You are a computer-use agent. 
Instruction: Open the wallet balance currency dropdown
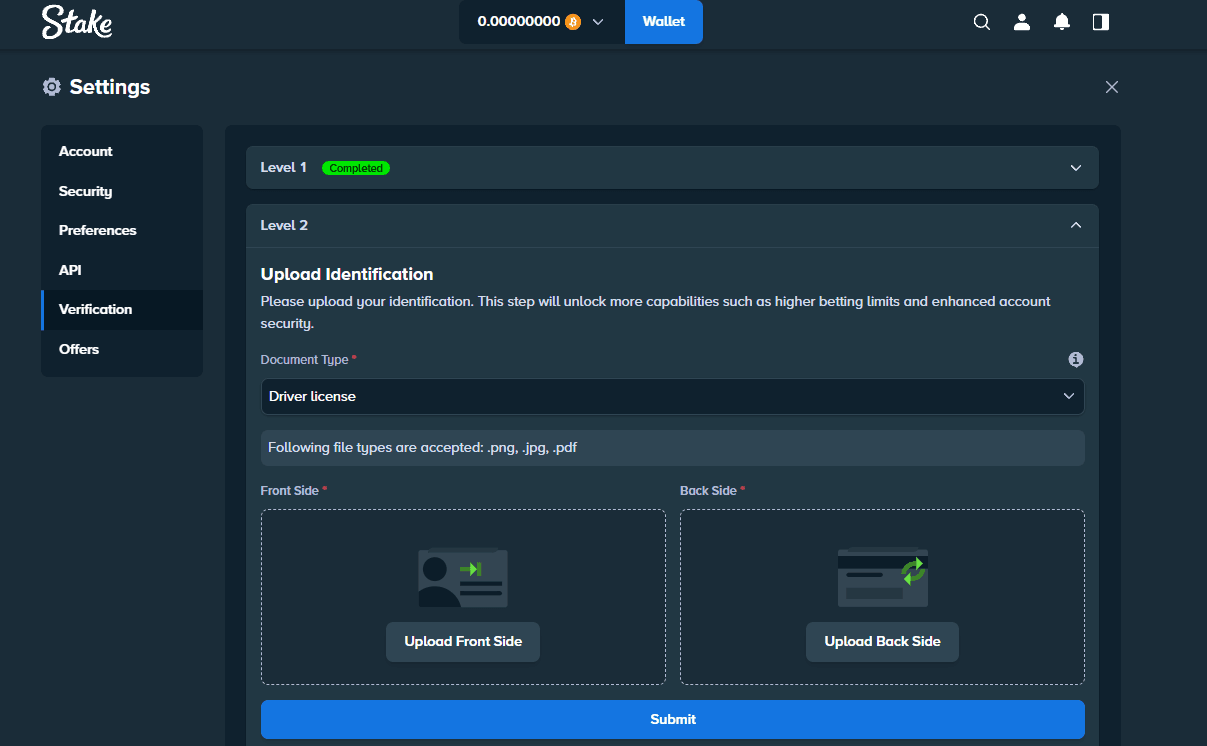pos(597,21)
